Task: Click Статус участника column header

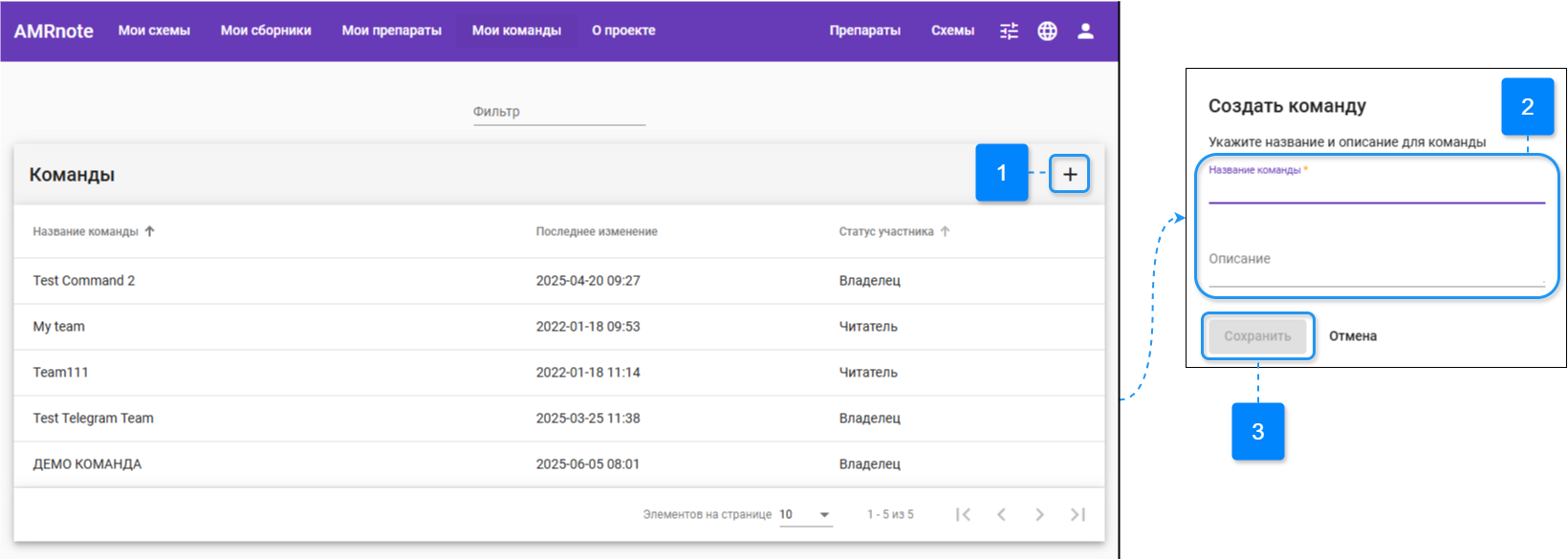Action: pyautogui.click(x=886, y=231)
